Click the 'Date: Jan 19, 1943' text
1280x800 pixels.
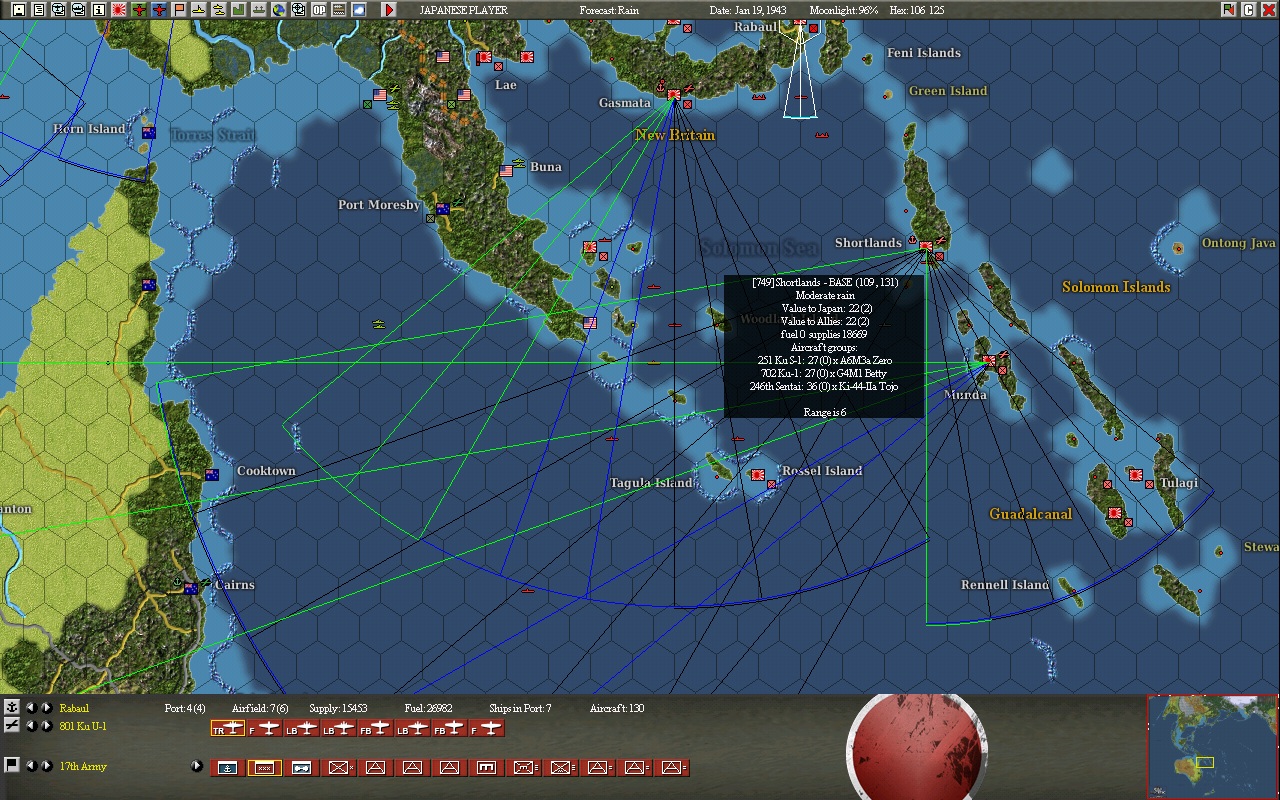point(748,10)
